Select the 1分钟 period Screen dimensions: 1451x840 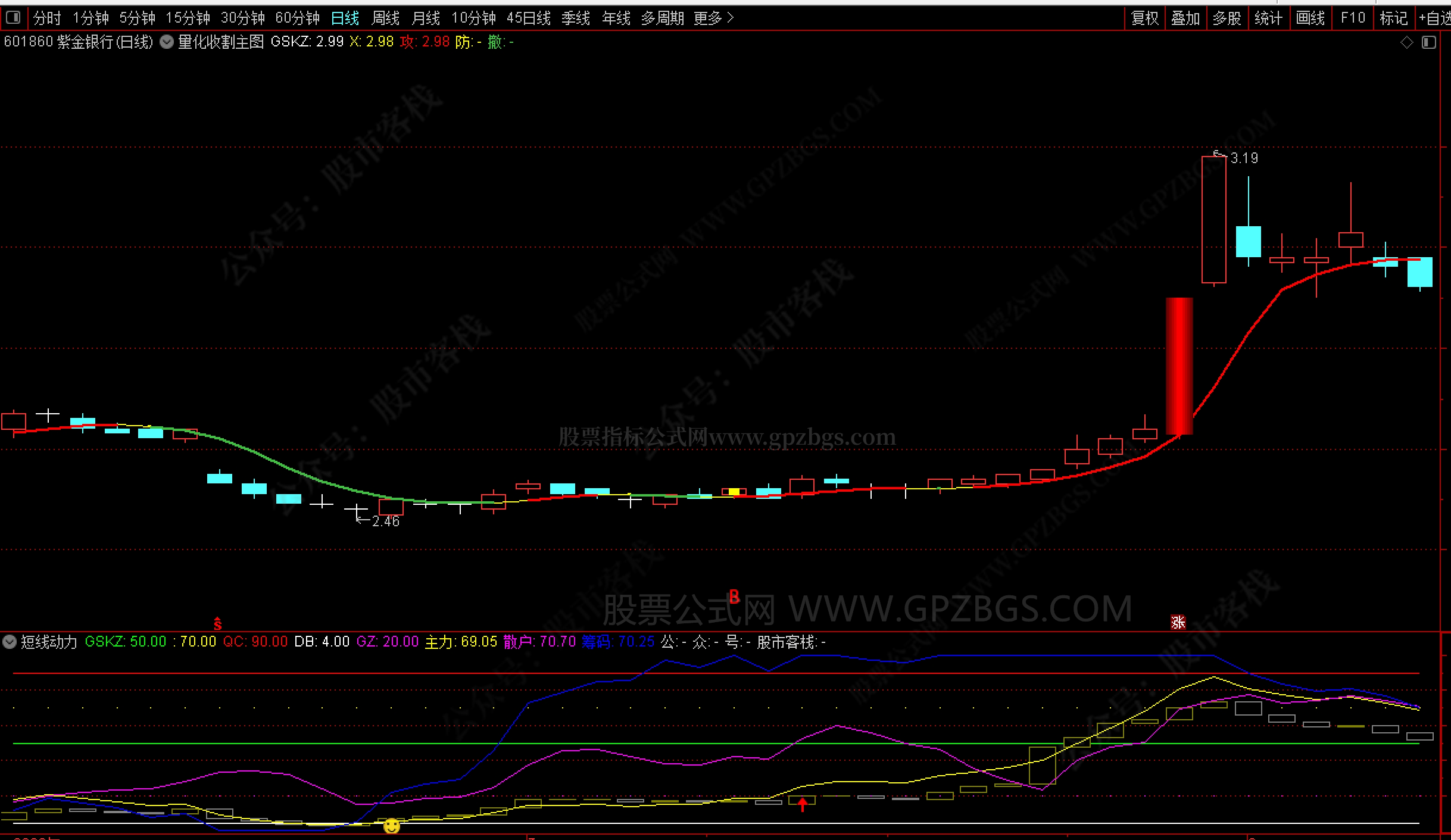(91, 18)
